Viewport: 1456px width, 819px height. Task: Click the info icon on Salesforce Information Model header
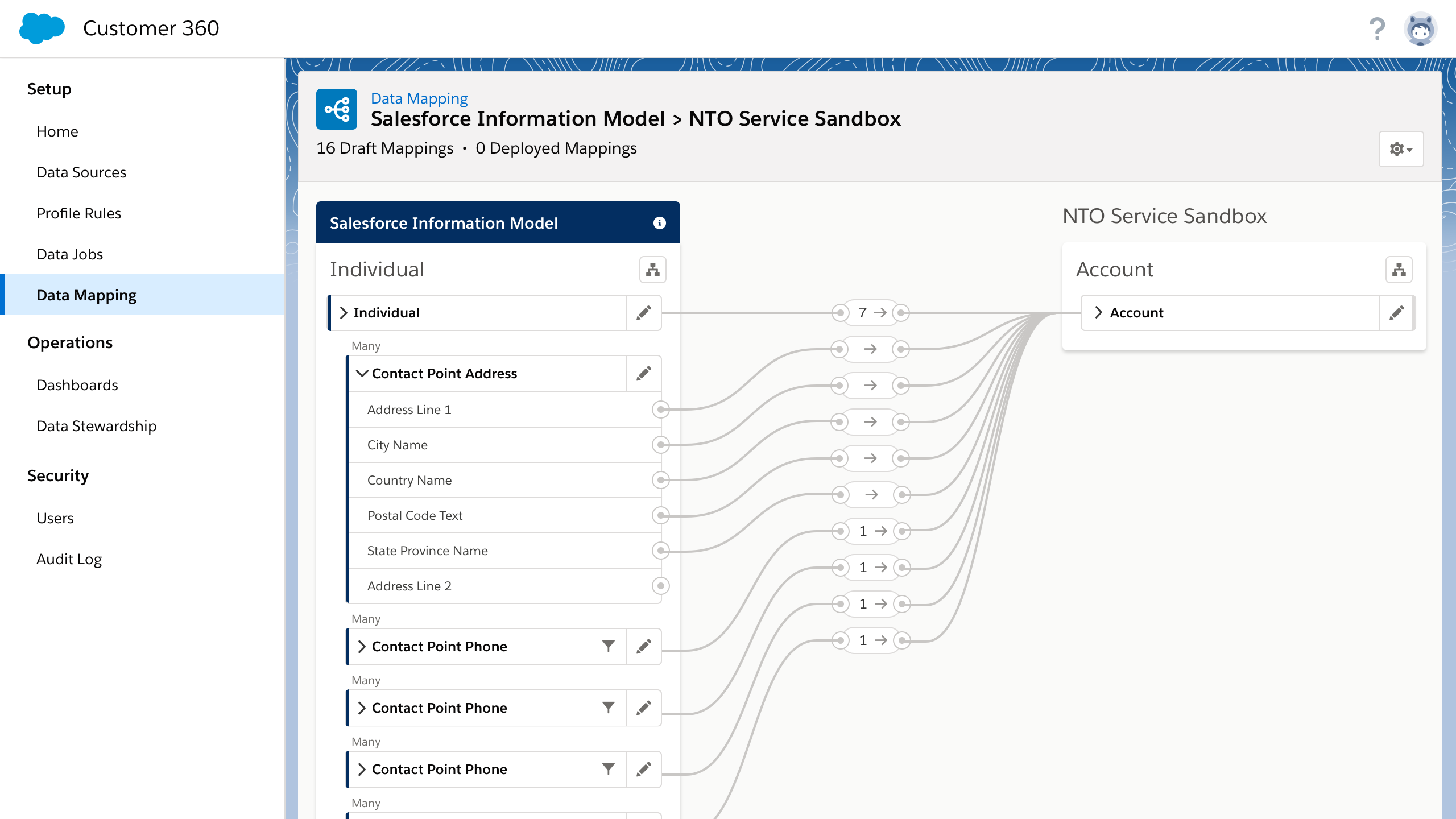[659, 223]
